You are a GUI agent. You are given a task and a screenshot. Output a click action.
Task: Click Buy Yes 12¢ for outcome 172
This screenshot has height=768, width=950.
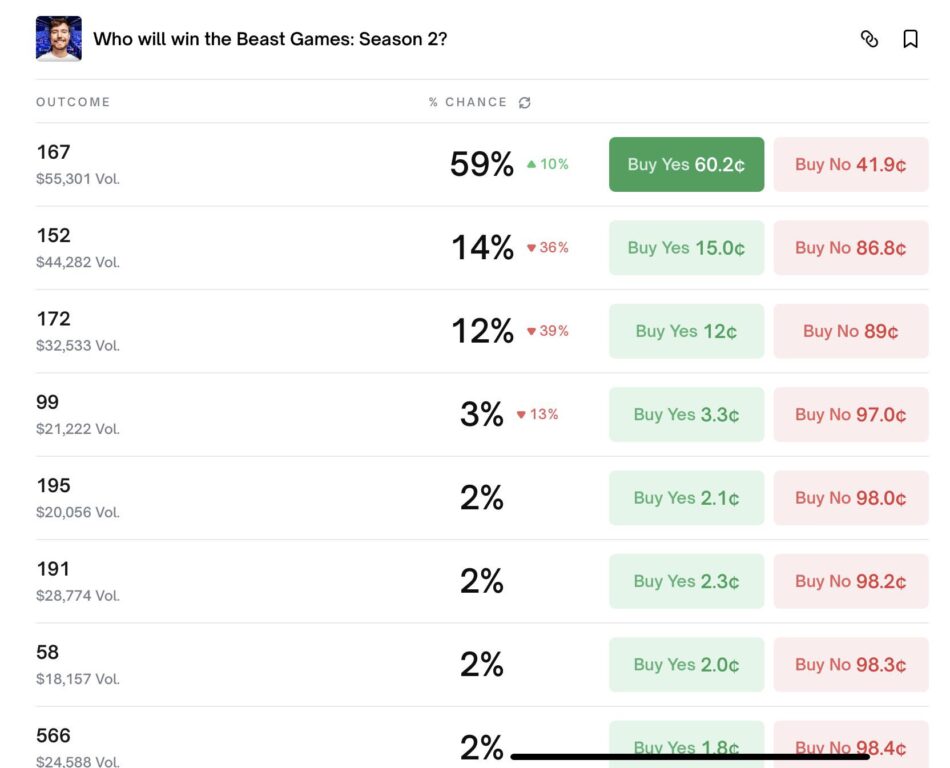(685, 331)
